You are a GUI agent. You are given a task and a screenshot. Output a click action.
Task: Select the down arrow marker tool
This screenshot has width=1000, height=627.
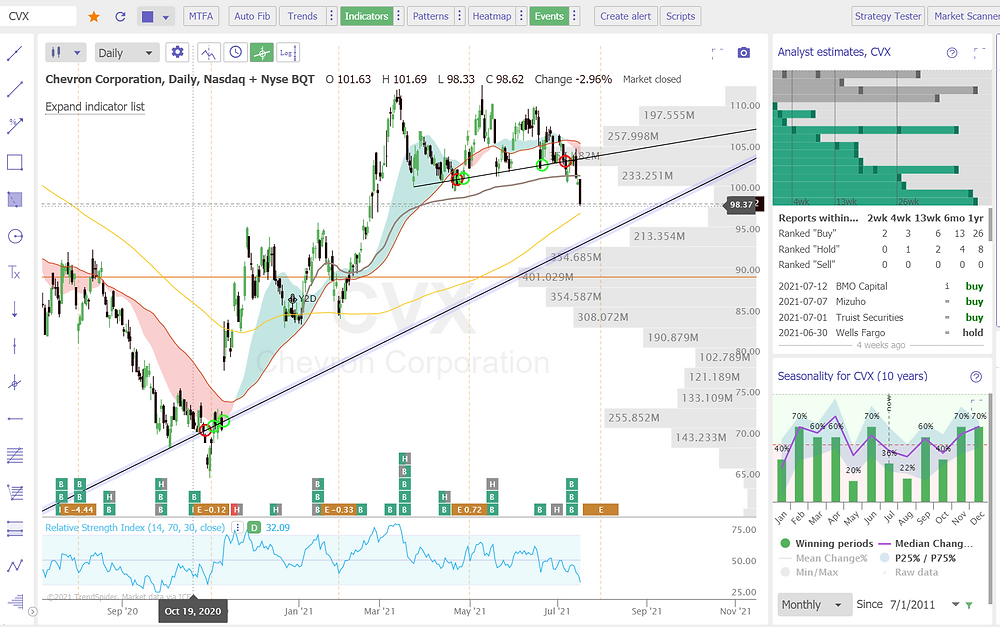pyautogui.click(x=15, y=310)
